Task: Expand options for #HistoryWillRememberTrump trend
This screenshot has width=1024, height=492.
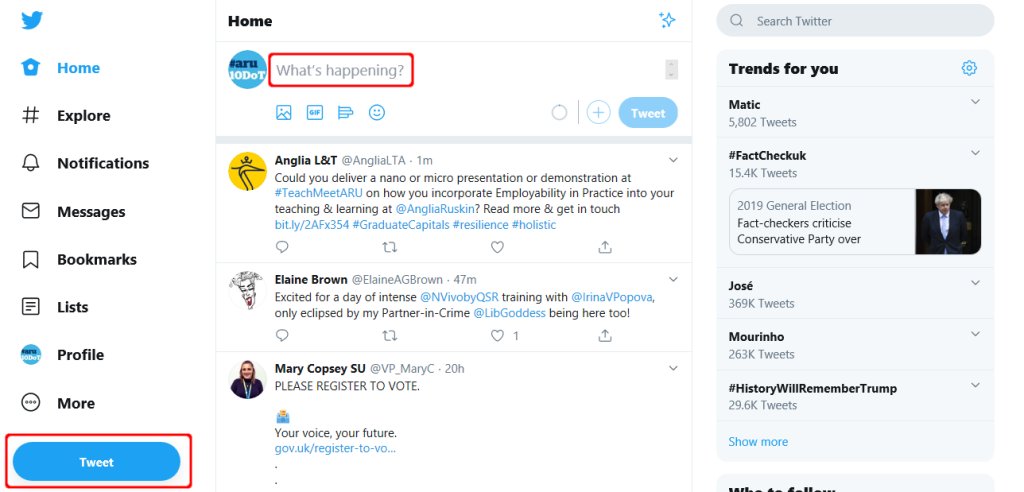Action: click(x=975, y=385)
